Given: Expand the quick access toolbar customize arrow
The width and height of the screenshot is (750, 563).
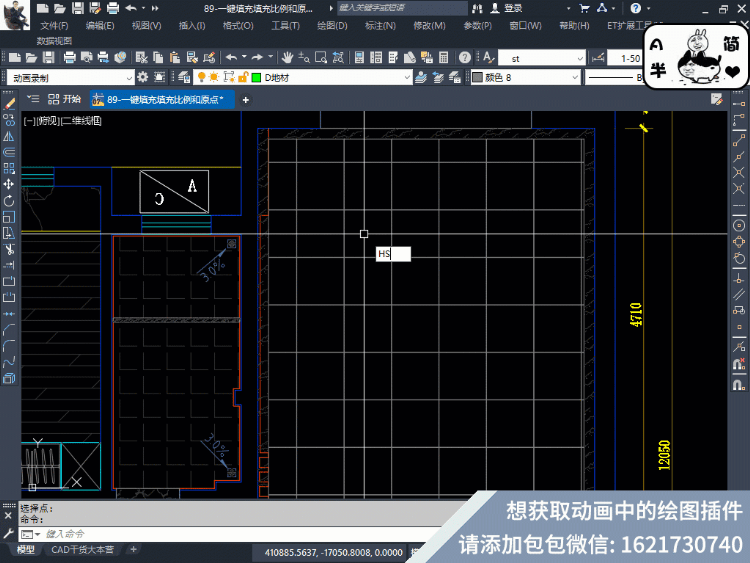Looking at the screenshot, I should point(155,8).
